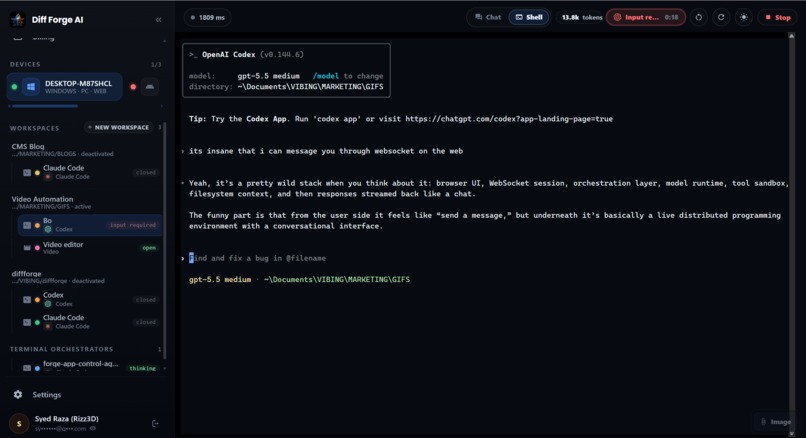Stop the session with Stop button
This screenshot has width=806, height=438.
point(778,17)
